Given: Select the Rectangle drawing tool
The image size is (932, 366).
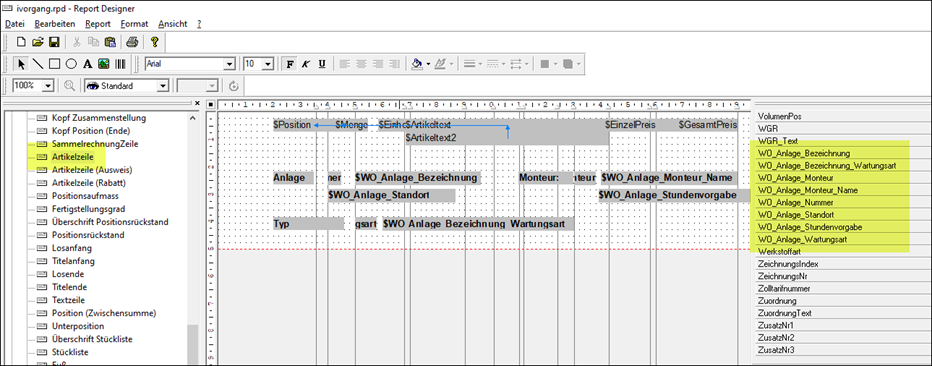Looking at the screenshot, I should 54,64.
